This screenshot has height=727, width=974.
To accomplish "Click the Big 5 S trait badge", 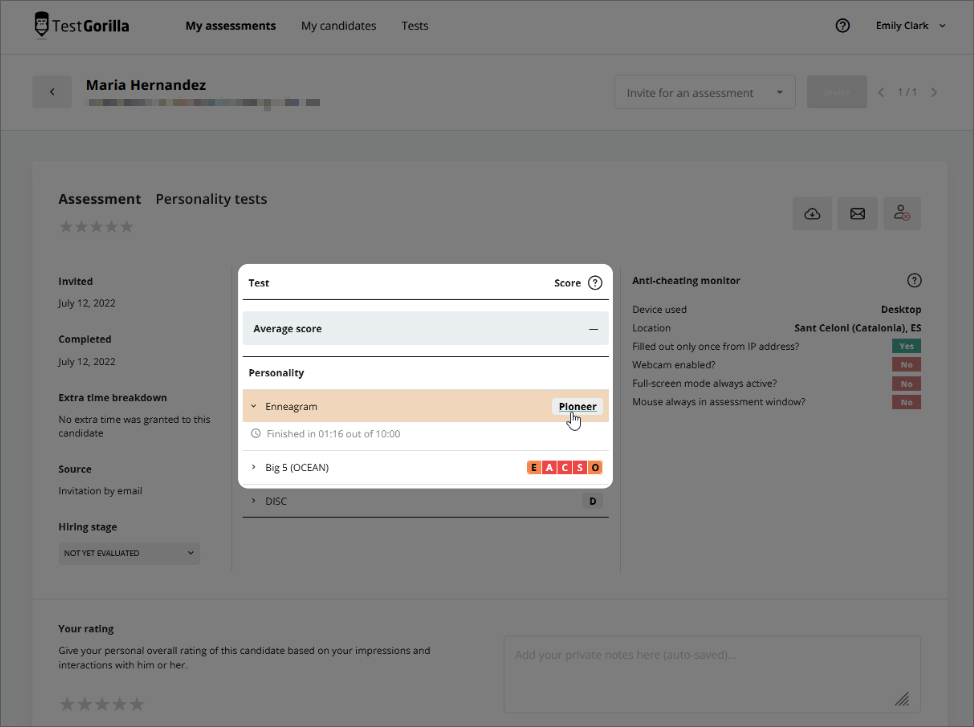I will click(580, 467).
